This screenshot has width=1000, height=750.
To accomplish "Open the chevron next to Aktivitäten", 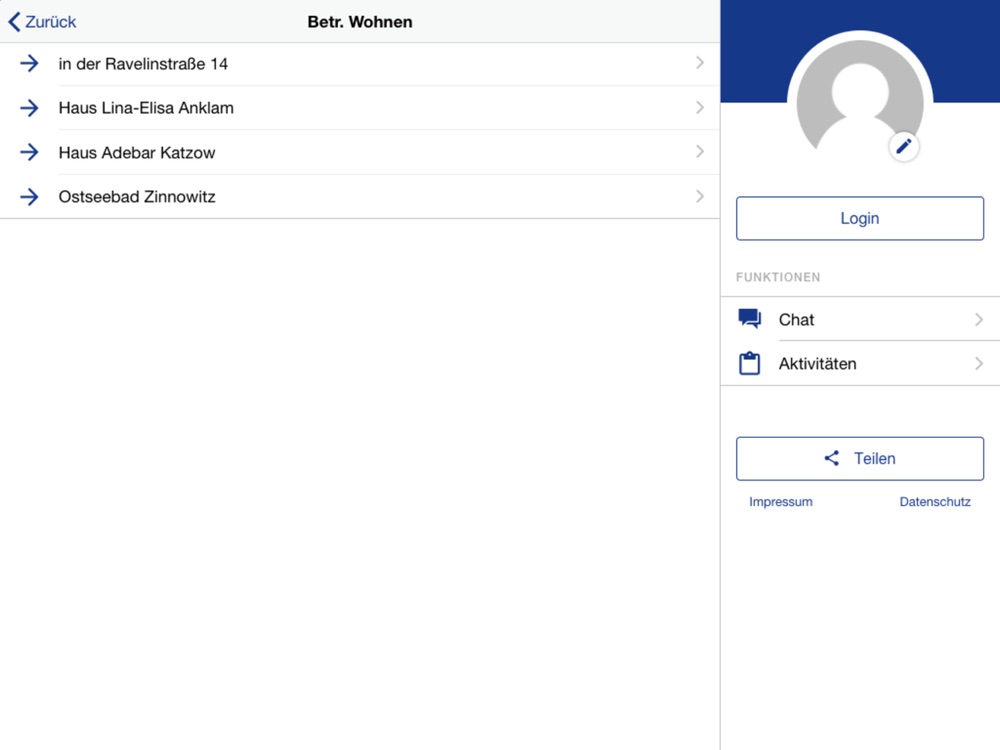I will click(978, 364).
